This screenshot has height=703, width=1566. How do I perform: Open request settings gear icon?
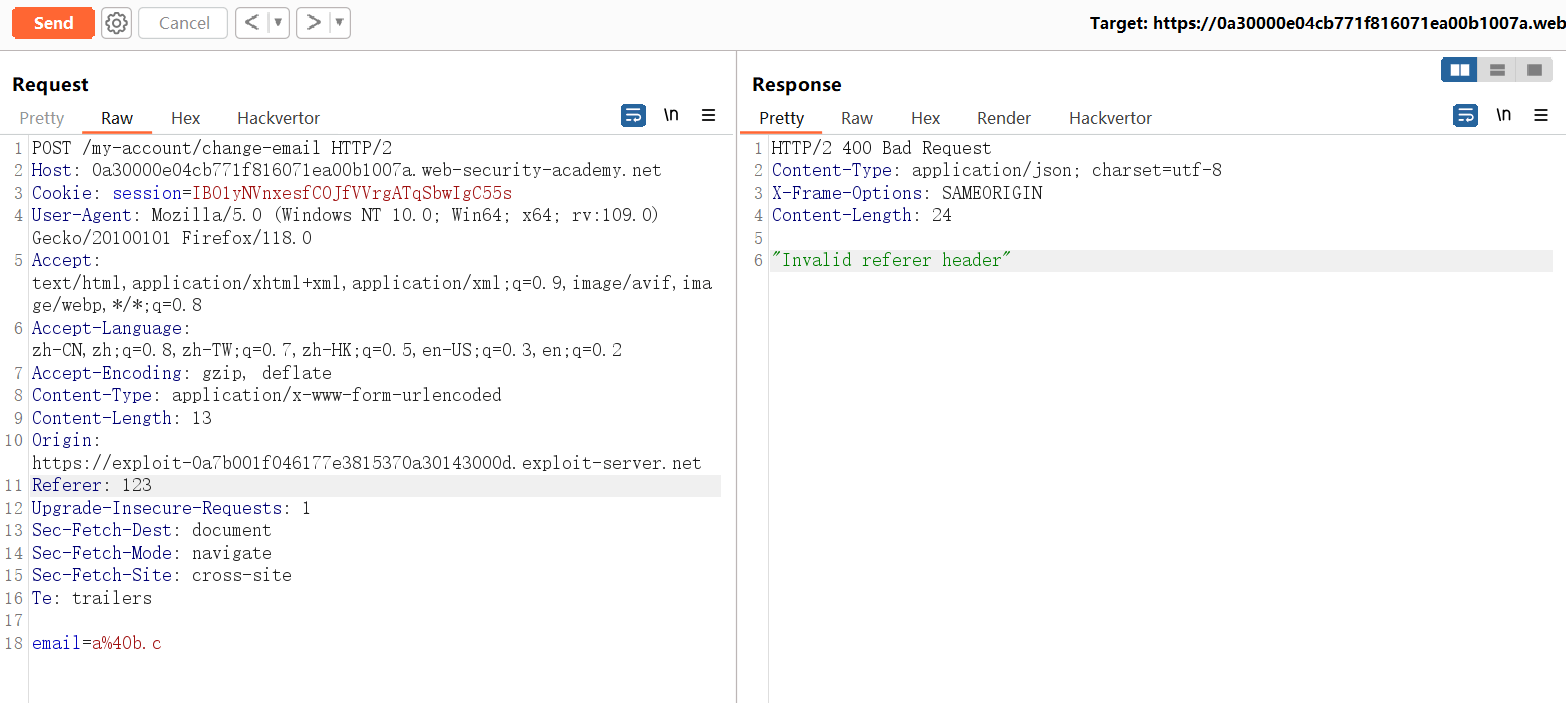[117, 23]
